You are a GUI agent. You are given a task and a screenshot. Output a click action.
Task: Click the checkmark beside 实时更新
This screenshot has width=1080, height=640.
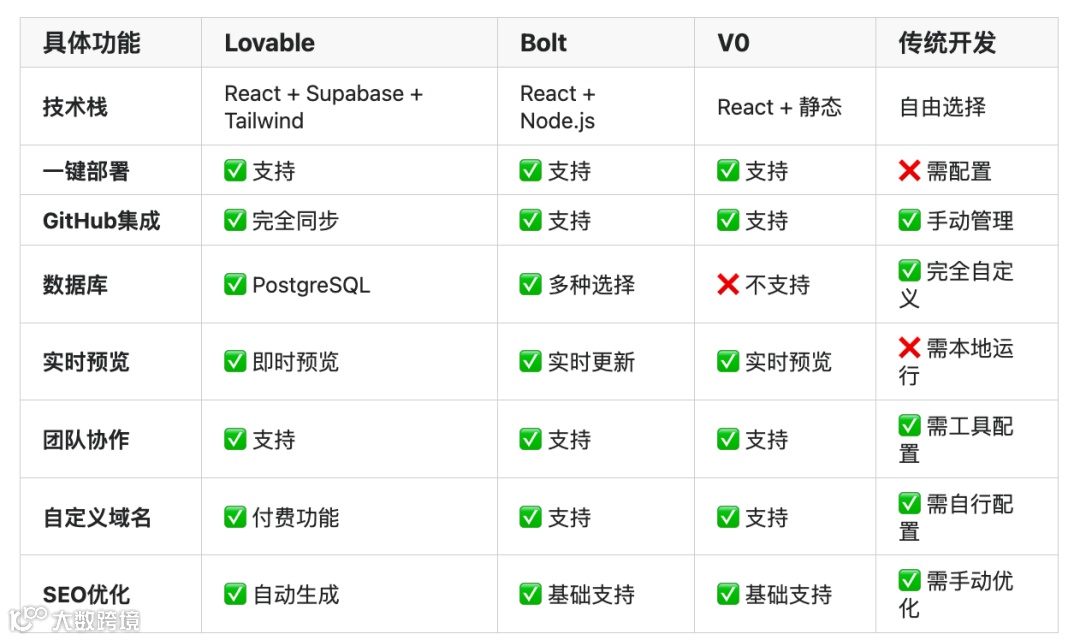[x=531, y=362]
